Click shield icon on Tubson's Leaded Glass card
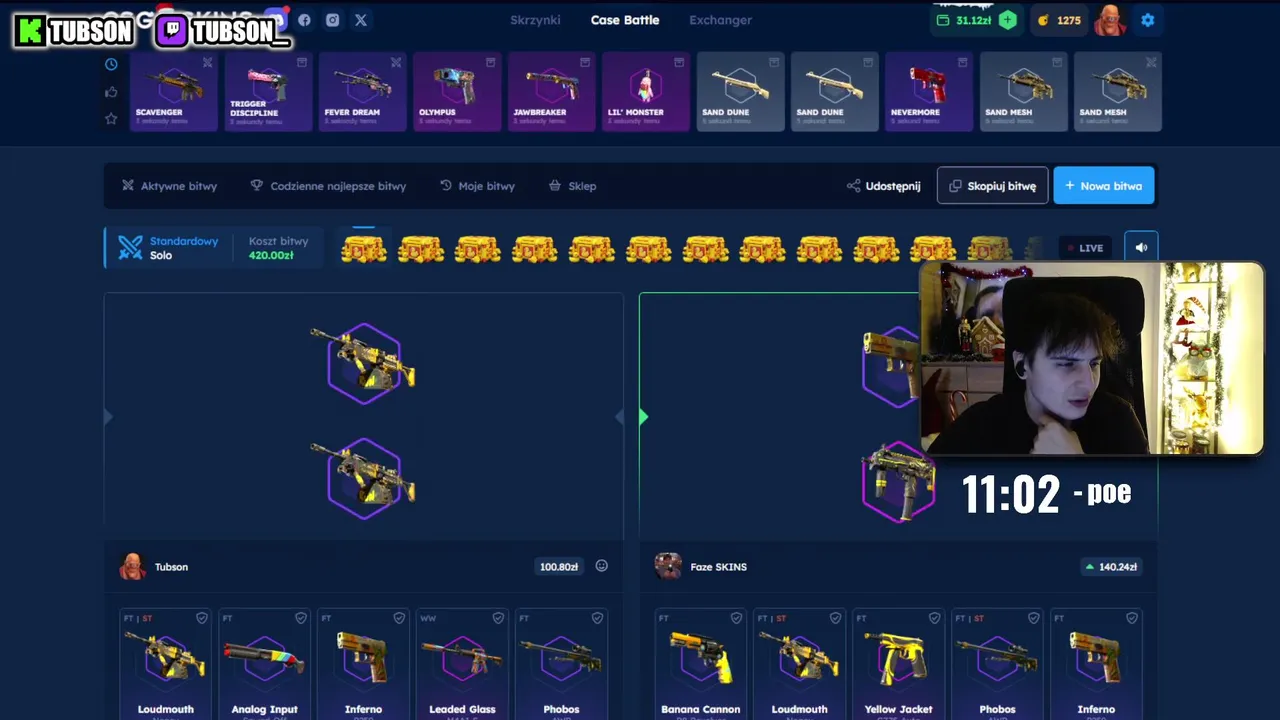 coord(498,618)
